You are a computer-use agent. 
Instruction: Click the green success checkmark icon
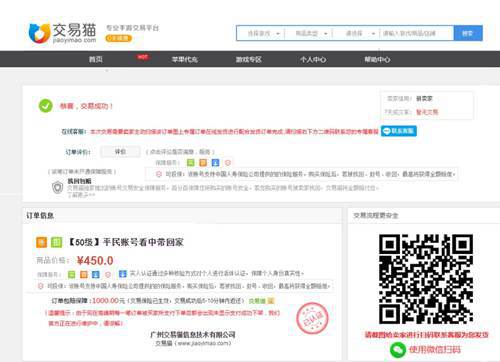(x=46, y=106)
